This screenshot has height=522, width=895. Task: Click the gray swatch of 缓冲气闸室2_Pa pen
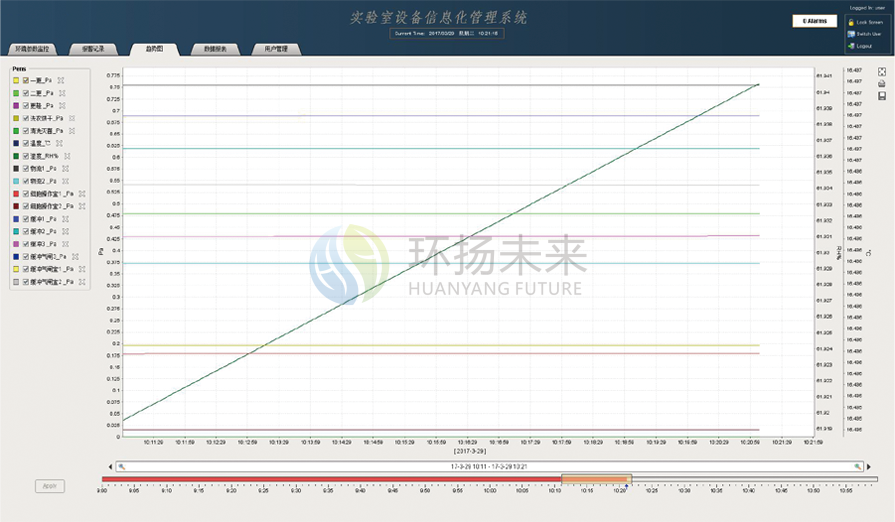pos(16,282)
